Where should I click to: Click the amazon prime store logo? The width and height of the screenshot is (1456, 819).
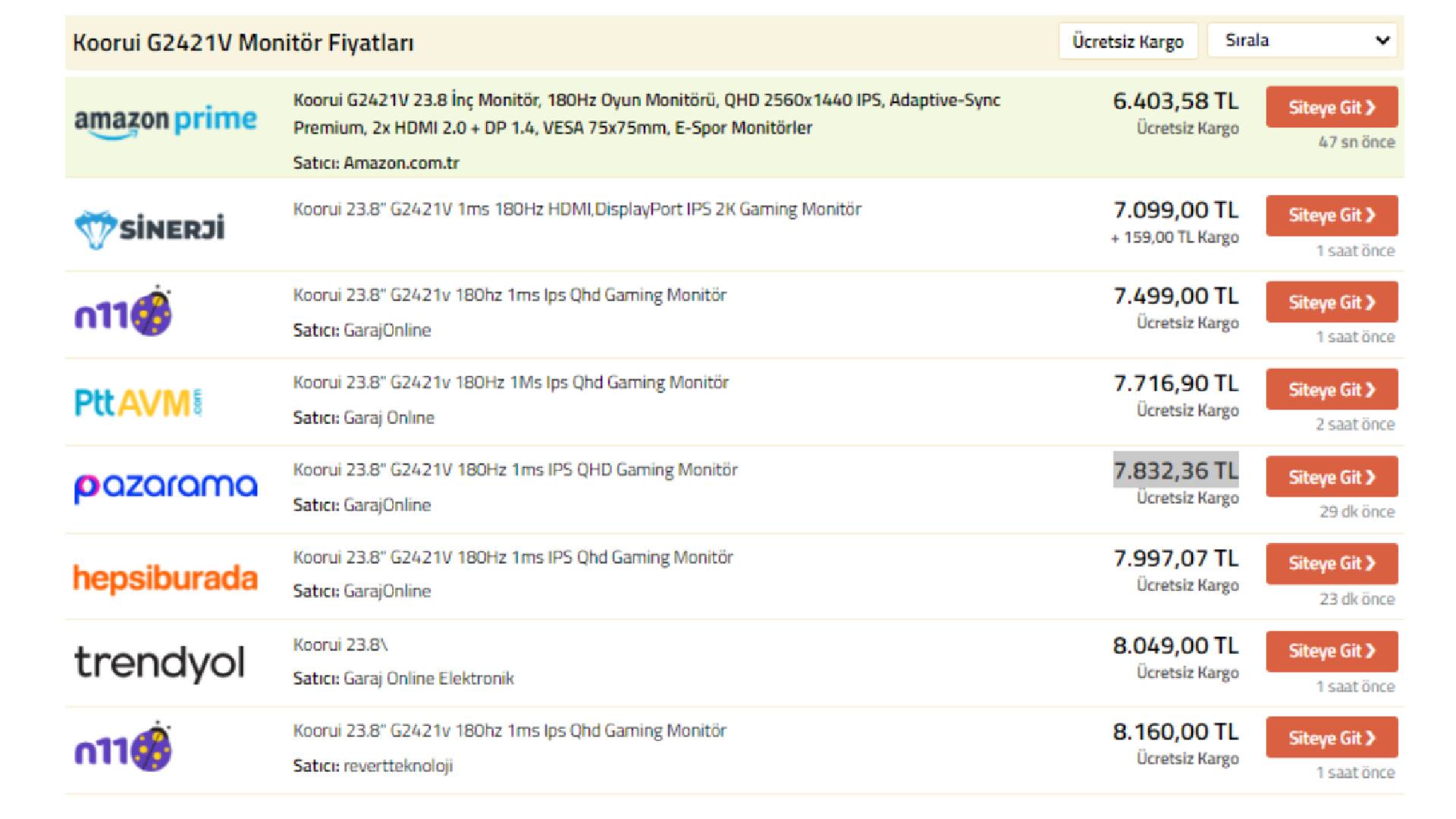tap(165, 121)
